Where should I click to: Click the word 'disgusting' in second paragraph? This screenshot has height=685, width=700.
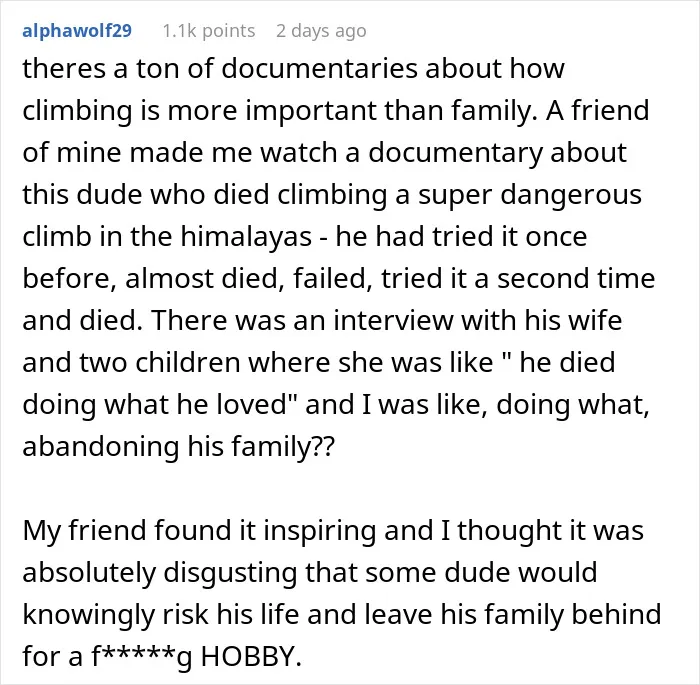(x=230, y=573)
